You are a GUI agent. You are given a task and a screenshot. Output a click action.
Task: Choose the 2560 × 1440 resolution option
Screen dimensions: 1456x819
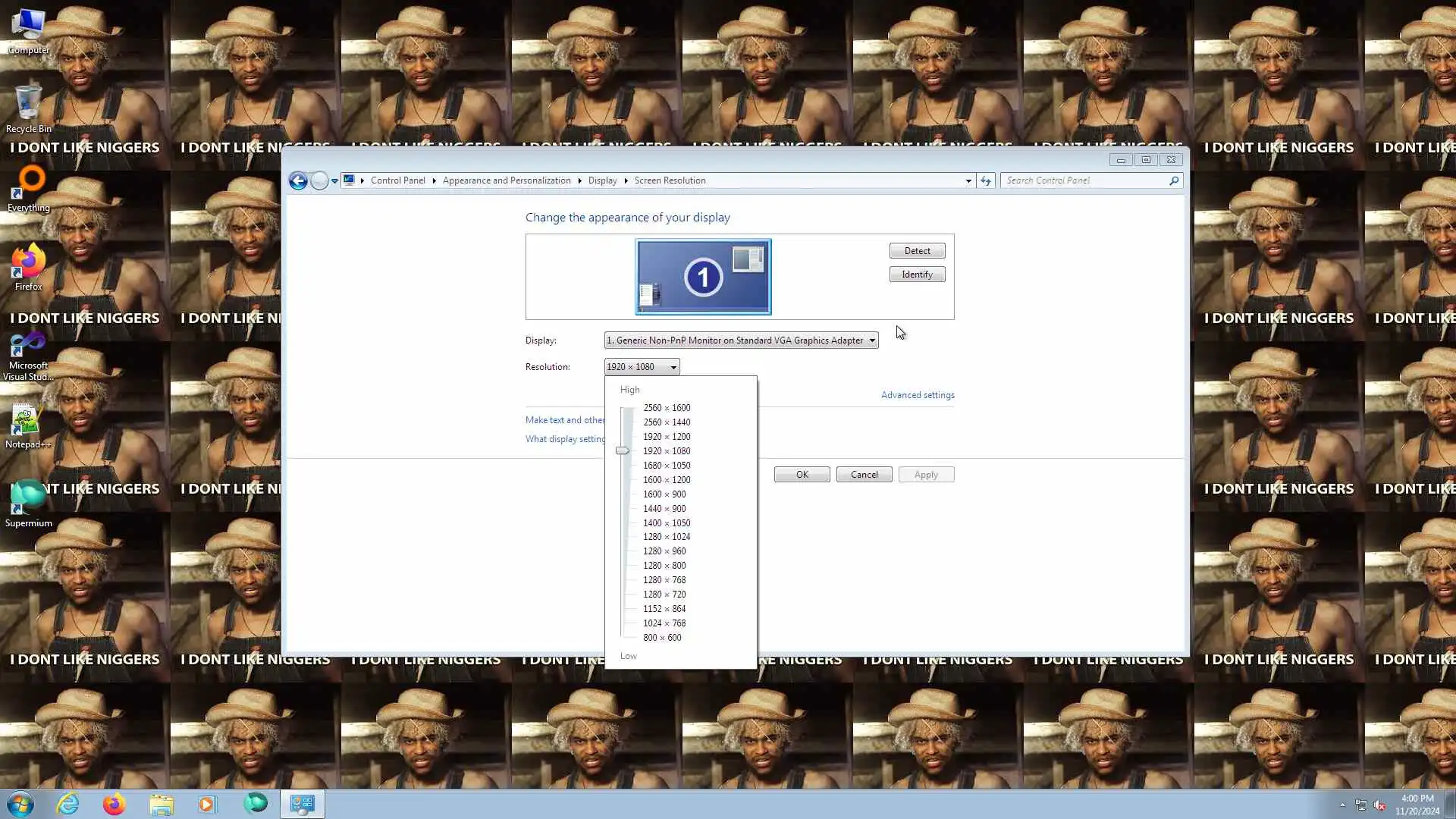point(667,422)
